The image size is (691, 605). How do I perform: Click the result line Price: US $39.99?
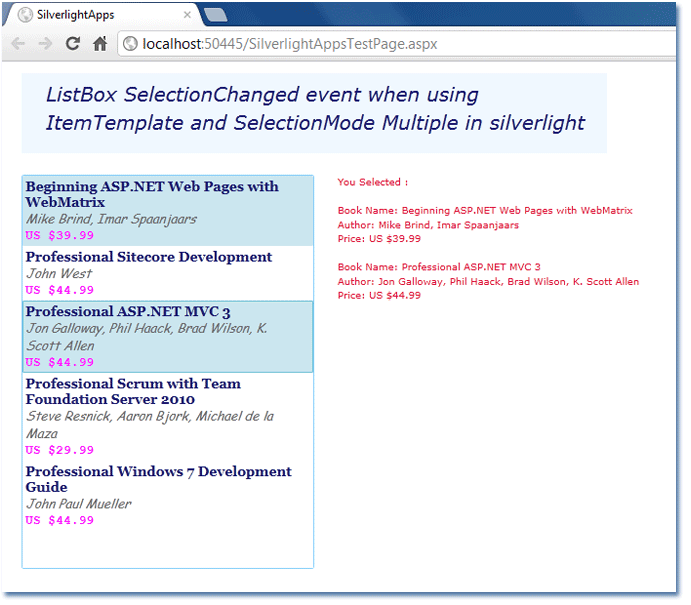click(379, 239)
